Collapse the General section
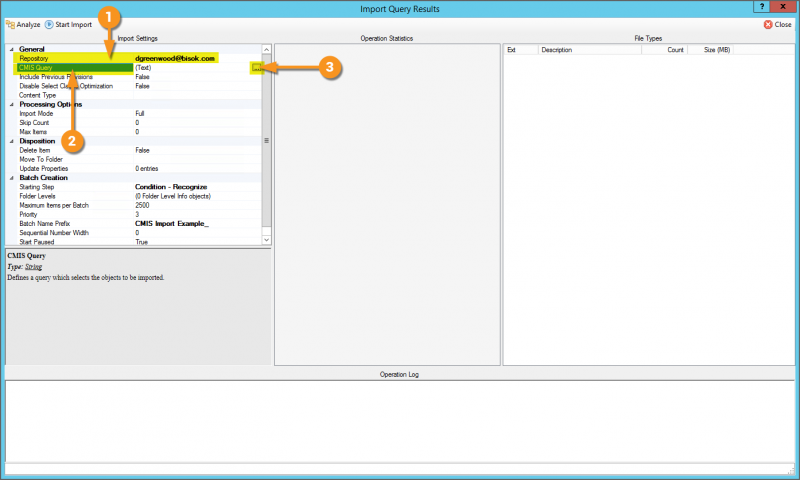 [12, 49]
